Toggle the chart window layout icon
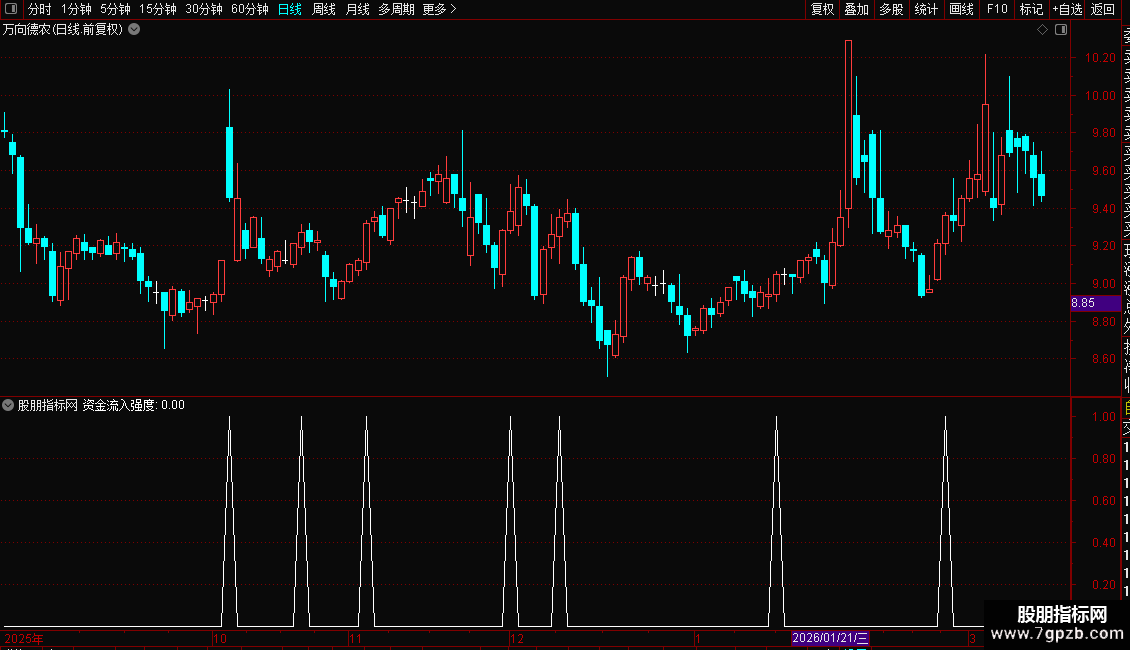The height and width of the screenshot is (650, 1130). (x=1061, y=29)
